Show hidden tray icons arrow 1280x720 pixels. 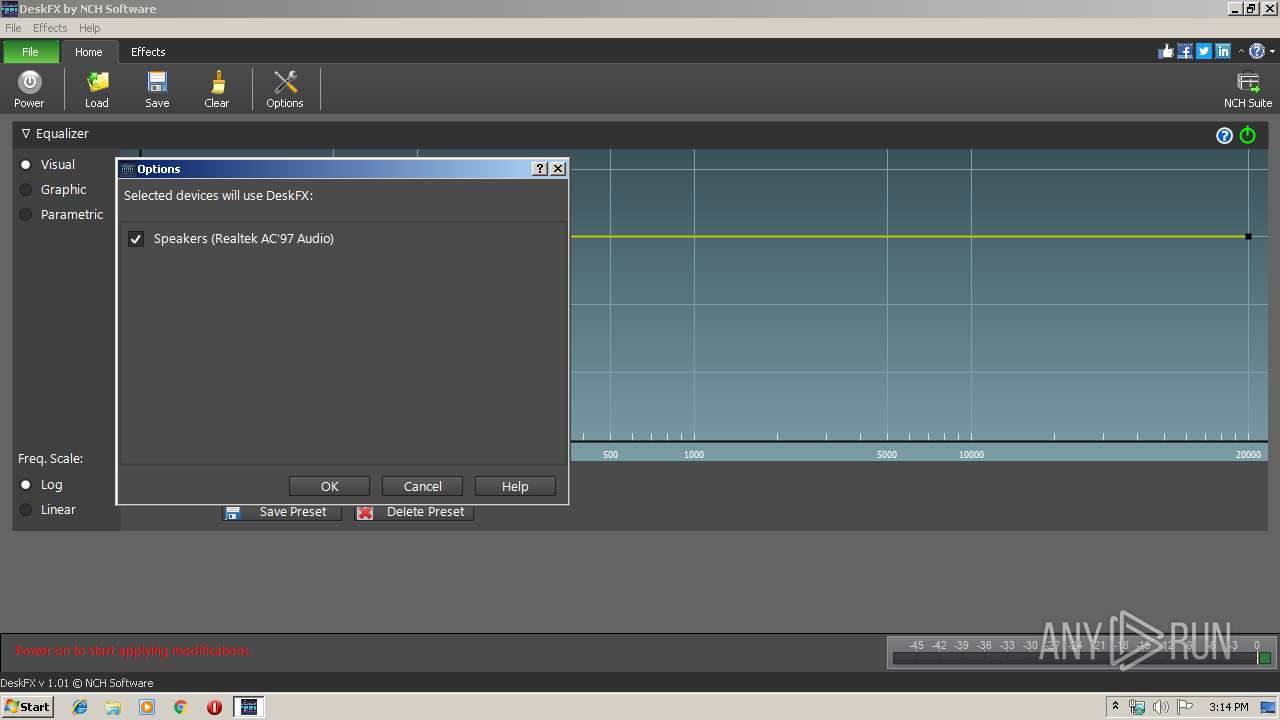(1116, 707)
